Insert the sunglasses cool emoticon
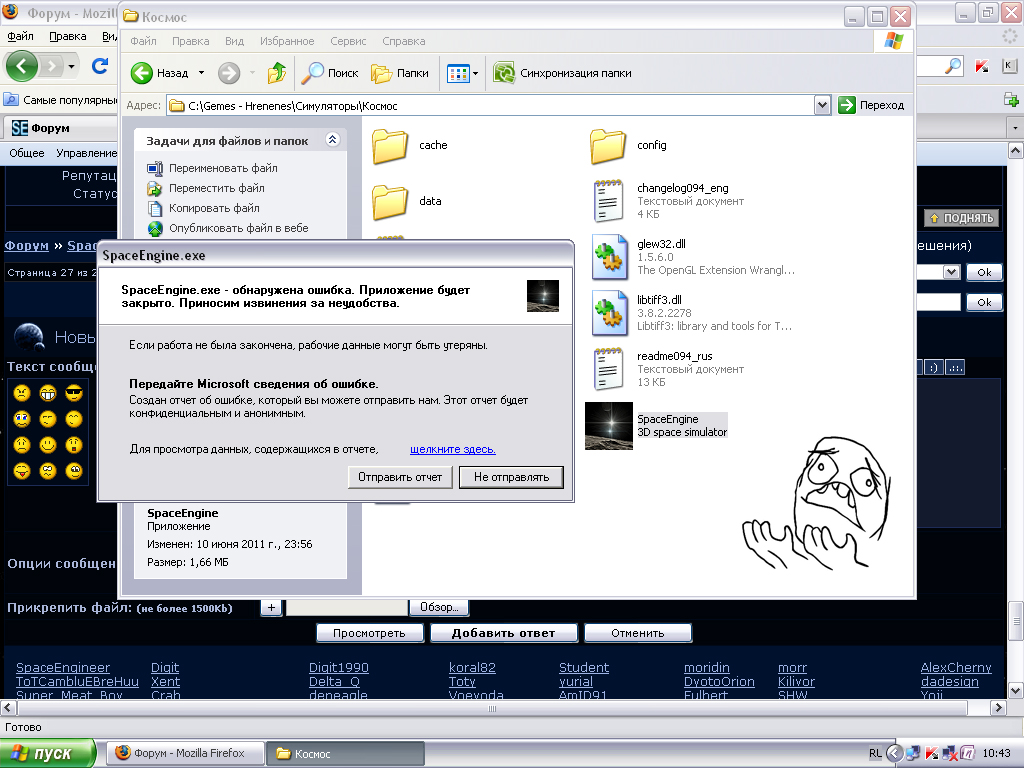The height and width of the screenshot is (768, 1024). [74, 393]
